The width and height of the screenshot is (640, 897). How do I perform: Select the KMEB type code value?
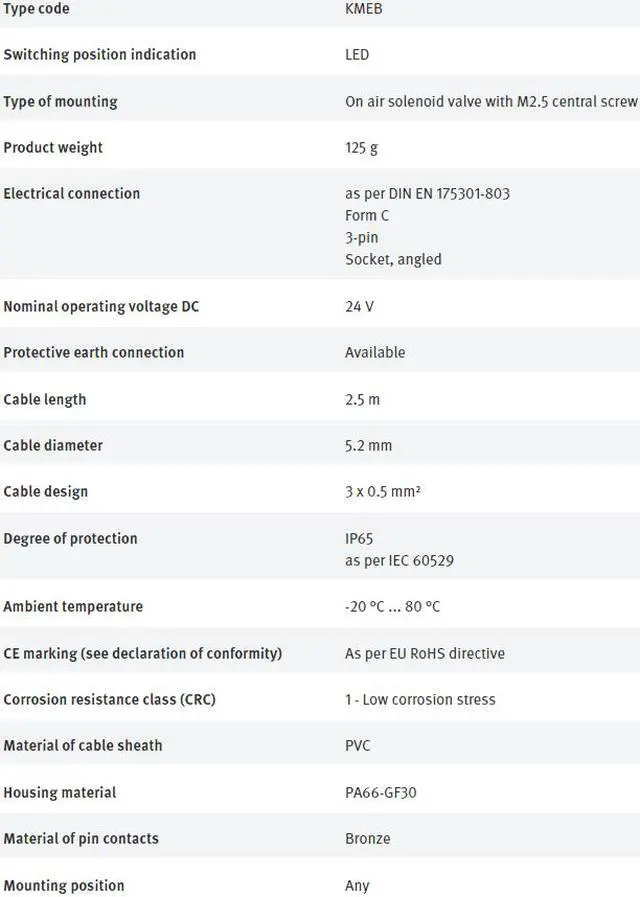(x=364, y=9)
